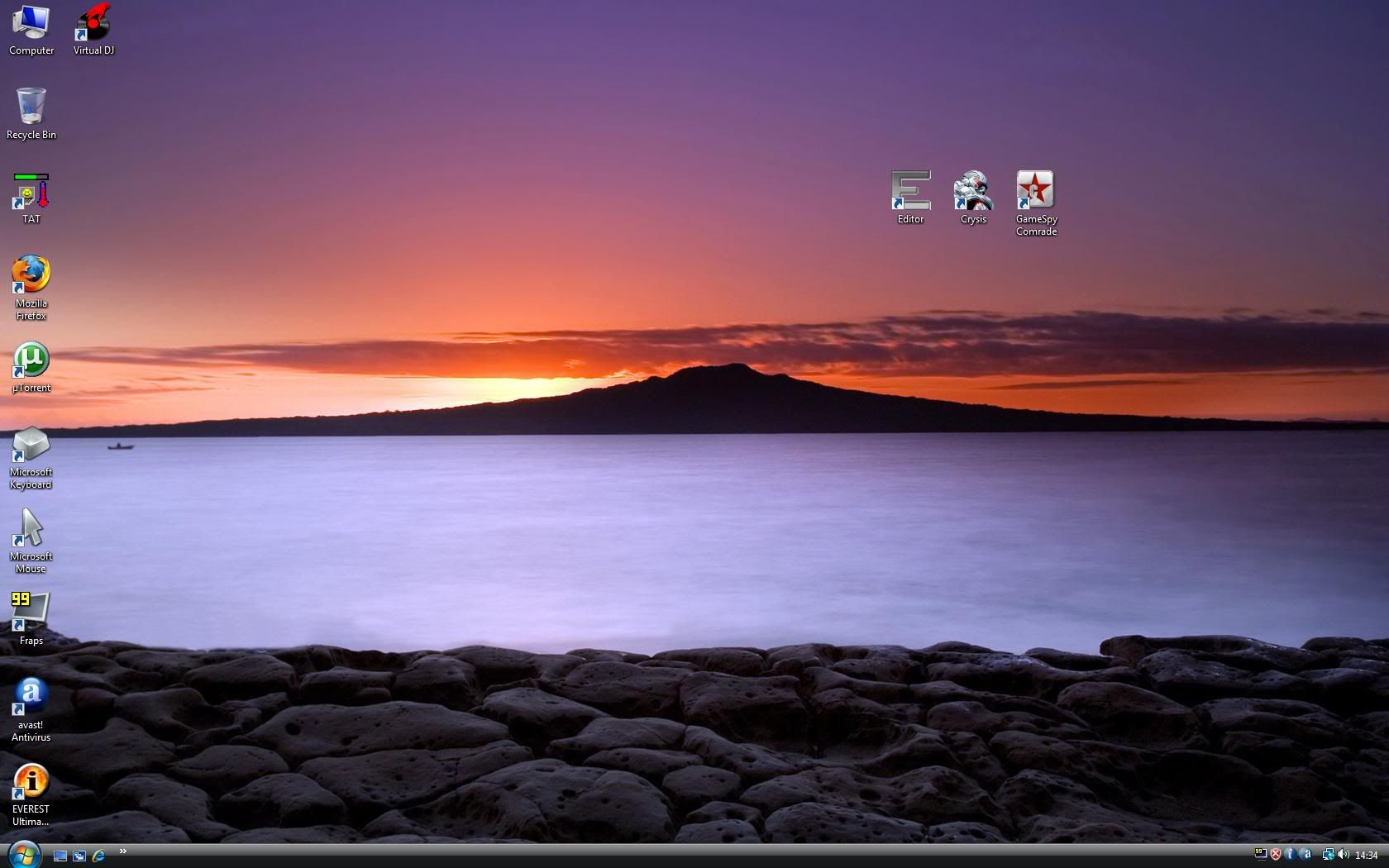Viewport: 1389px width, 868px height.
Task: Click Switch Between Windows in Quick Launch
Action: 79,856
